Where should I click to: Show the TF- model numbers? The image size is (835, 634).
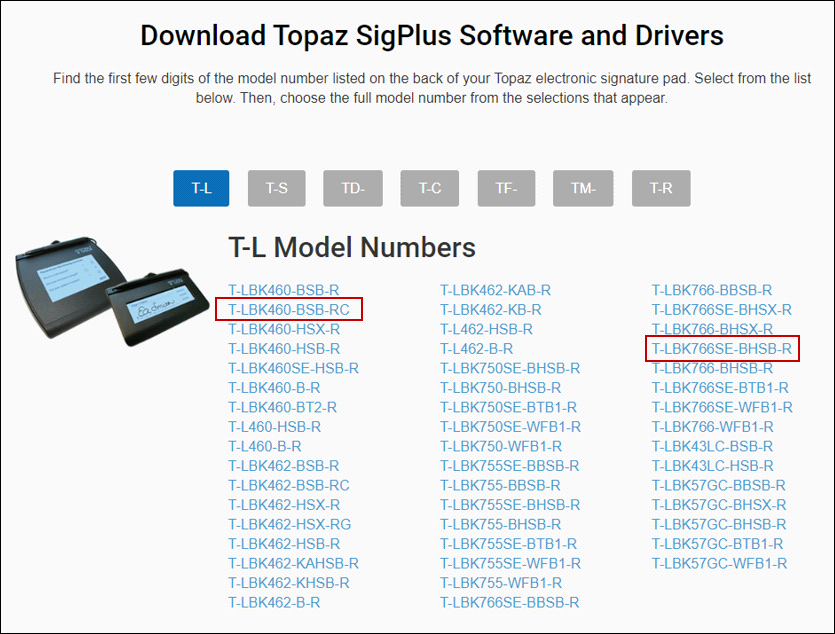(x=506, y=188)
